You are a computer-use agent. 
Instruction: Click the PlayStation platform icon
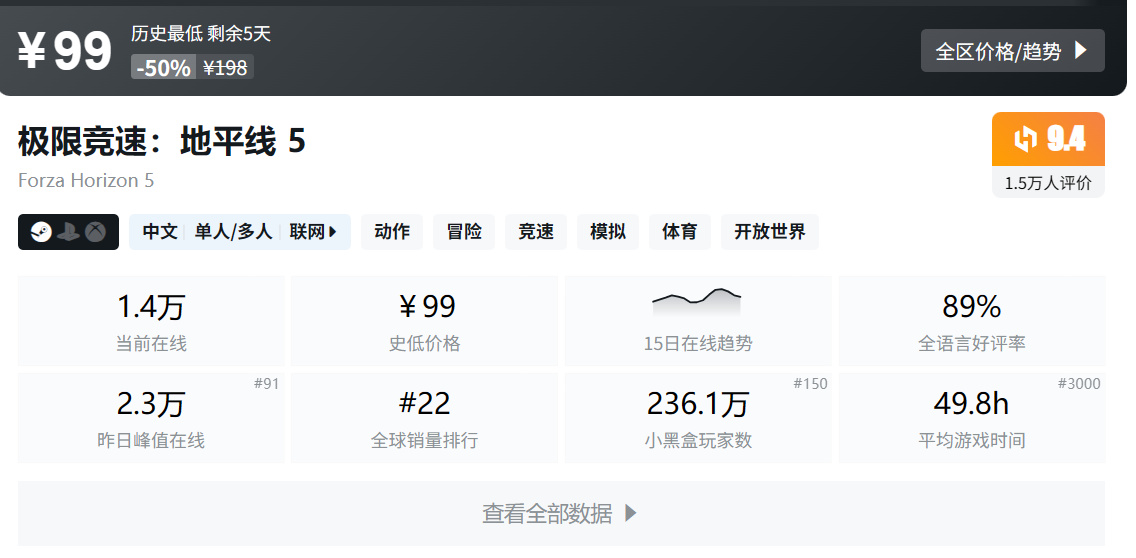coord(68,232)
